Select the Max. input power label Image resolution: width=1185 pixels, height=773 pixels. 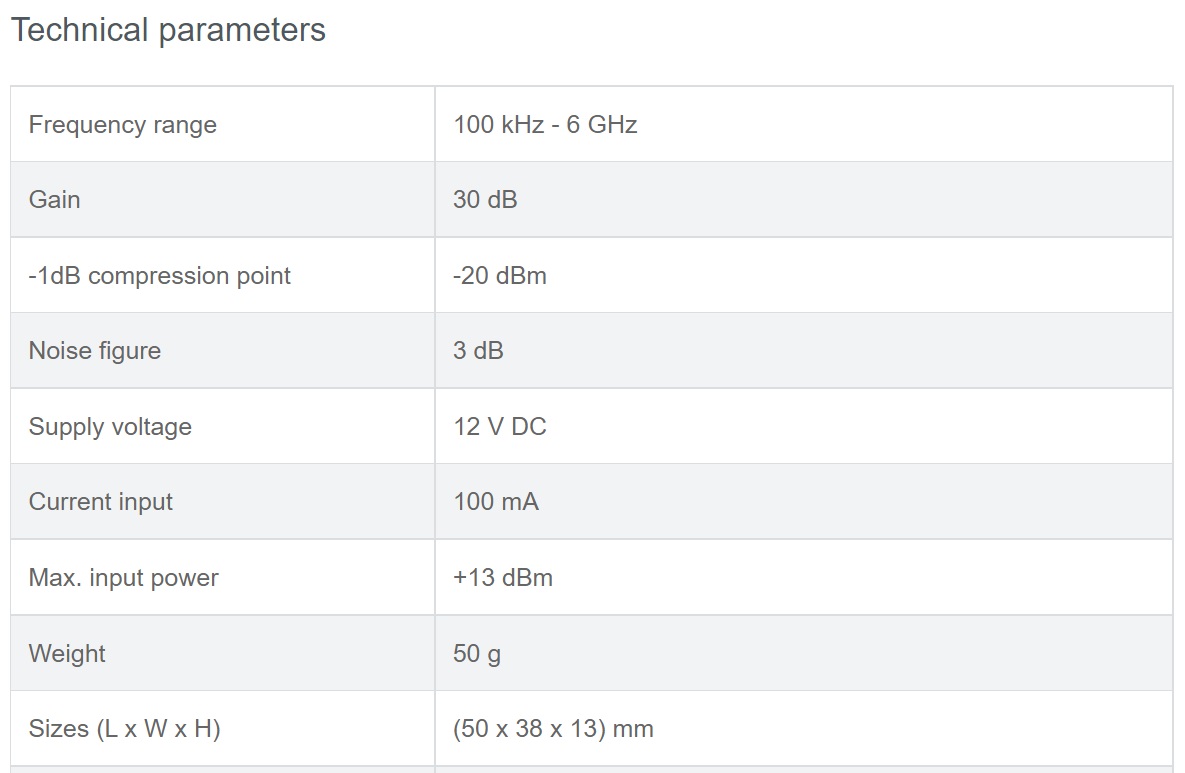[124, 578]
